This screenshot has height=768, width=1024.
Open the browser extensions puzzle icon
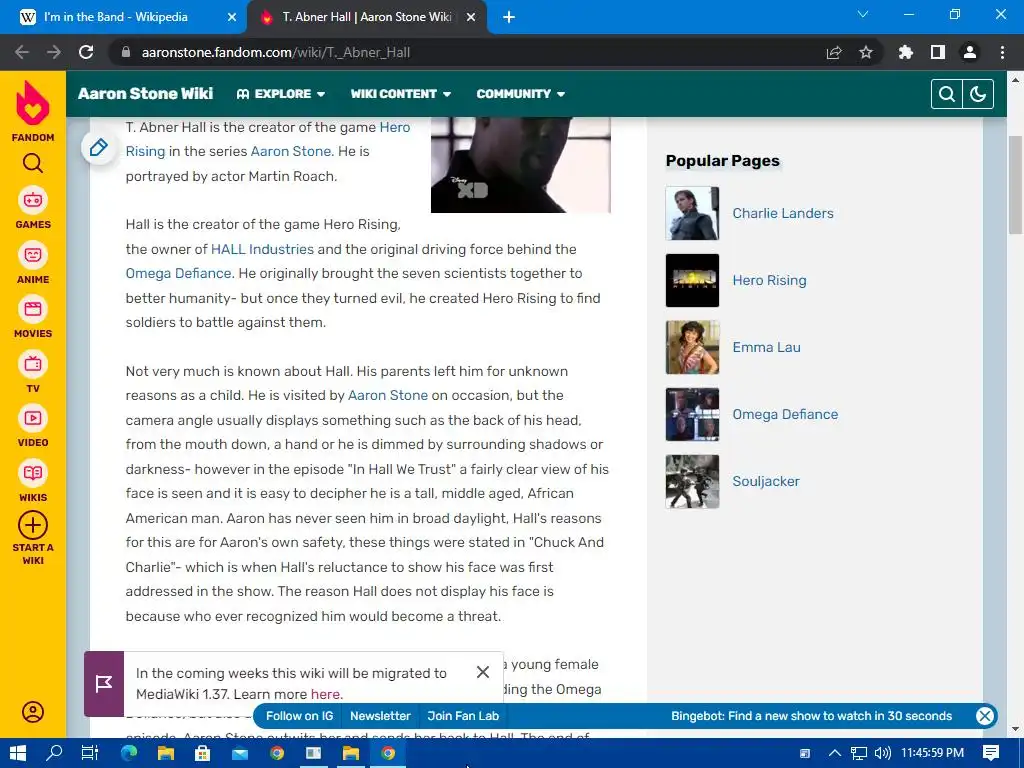905,52
